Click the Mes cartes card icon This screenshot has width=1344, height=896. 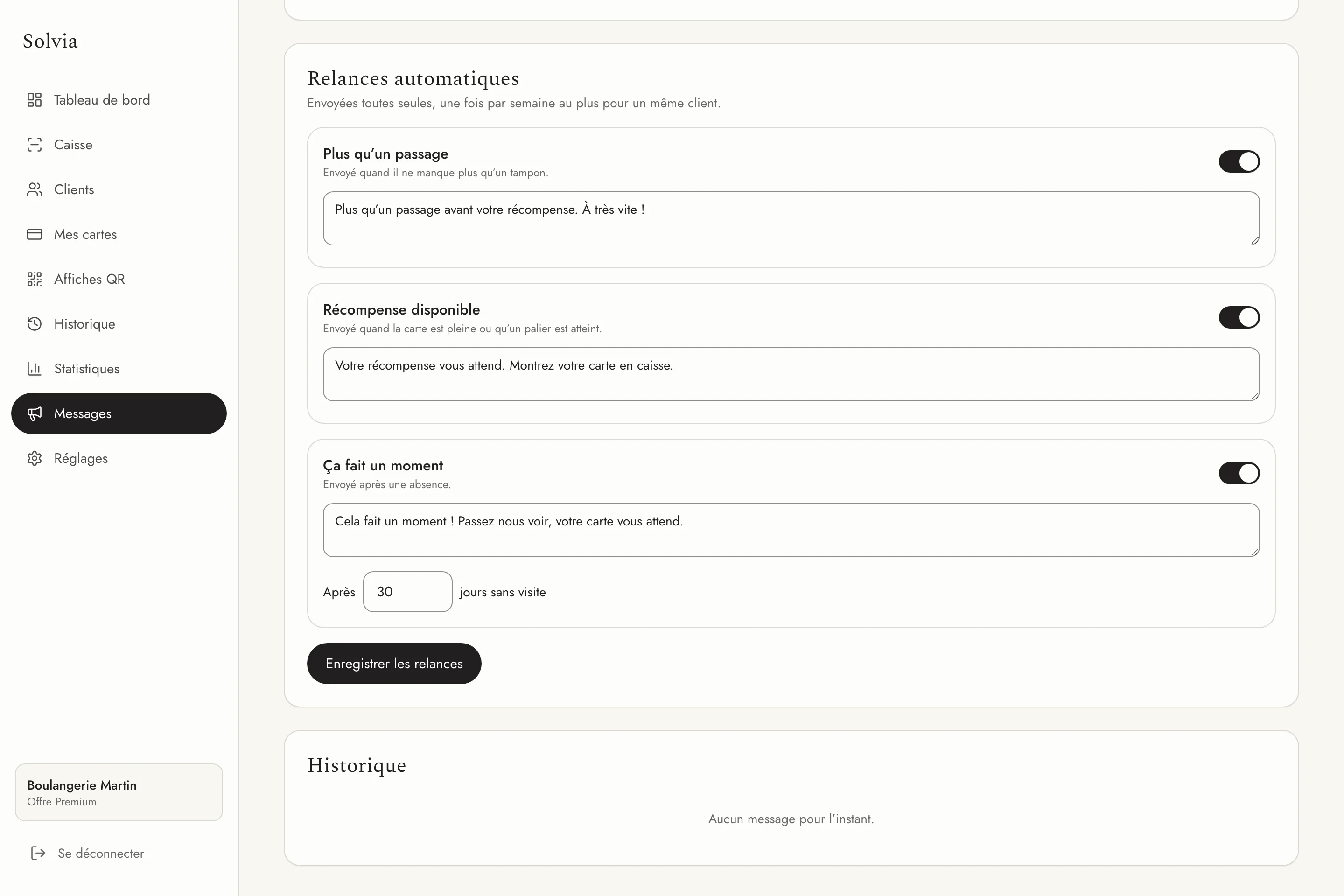click(x=34, y=234)
